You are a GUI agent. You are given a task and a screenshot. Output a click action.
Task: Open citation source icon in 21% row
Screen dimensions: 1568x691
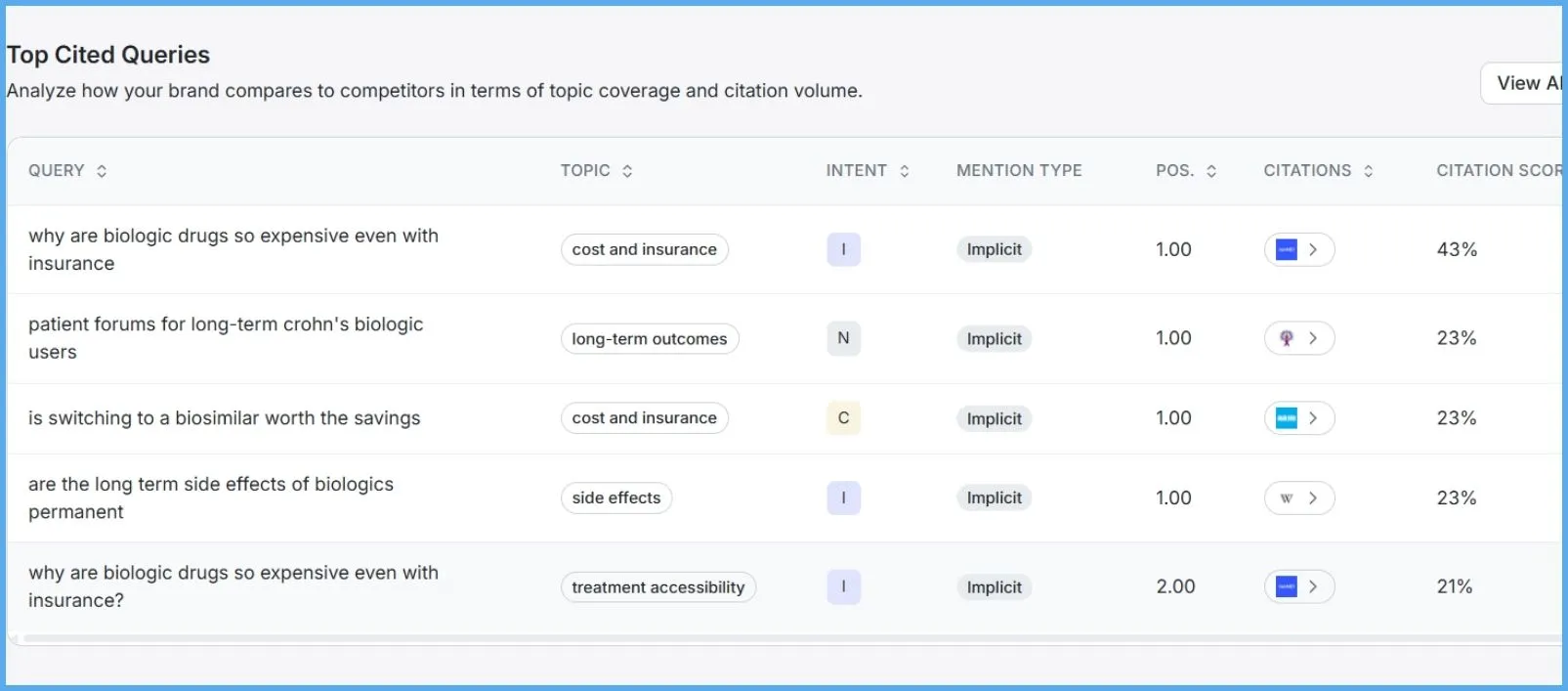point(1287,586)
